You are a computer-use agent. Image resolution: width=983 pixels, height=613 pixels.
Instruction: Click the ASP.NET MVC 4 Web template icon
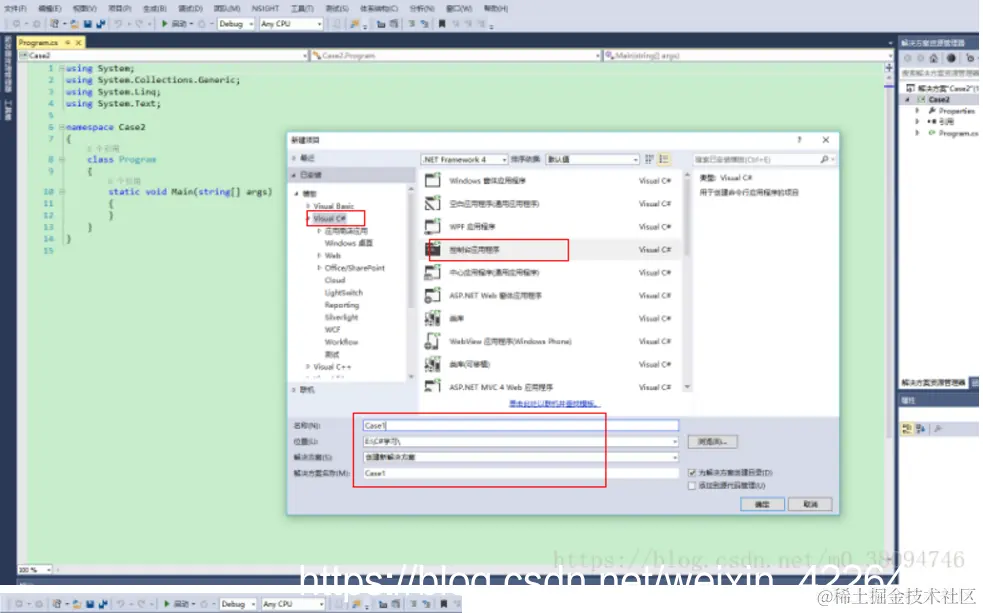(x=433, y=386)
